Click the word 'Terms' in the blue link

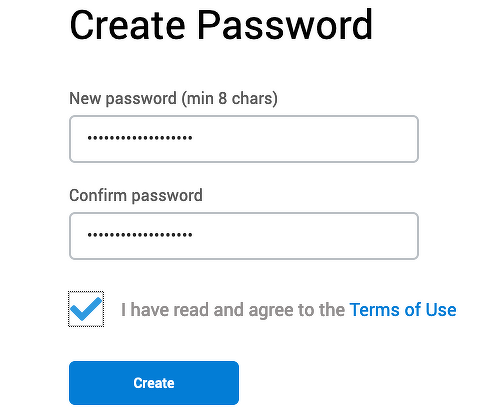coord(375,310)
